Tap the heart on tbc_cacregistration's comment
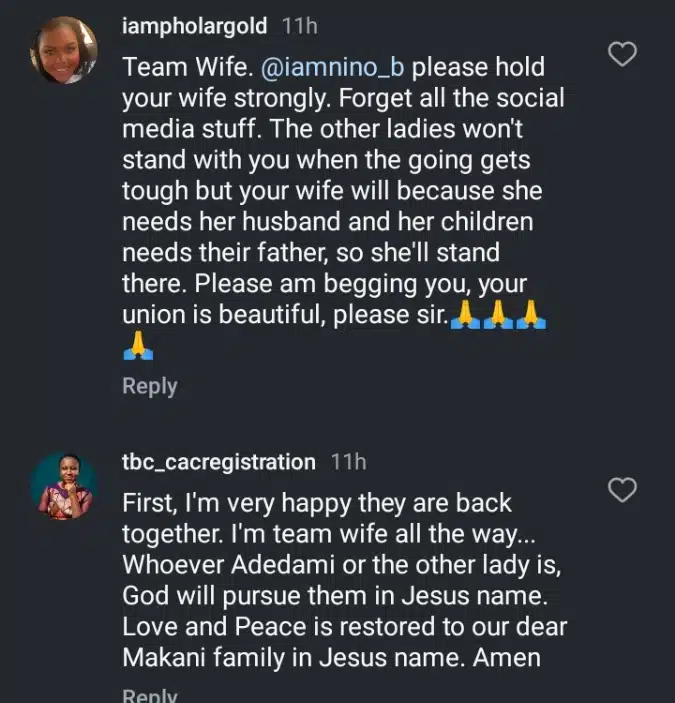This screenshot has height=703, width=675. 623,489
